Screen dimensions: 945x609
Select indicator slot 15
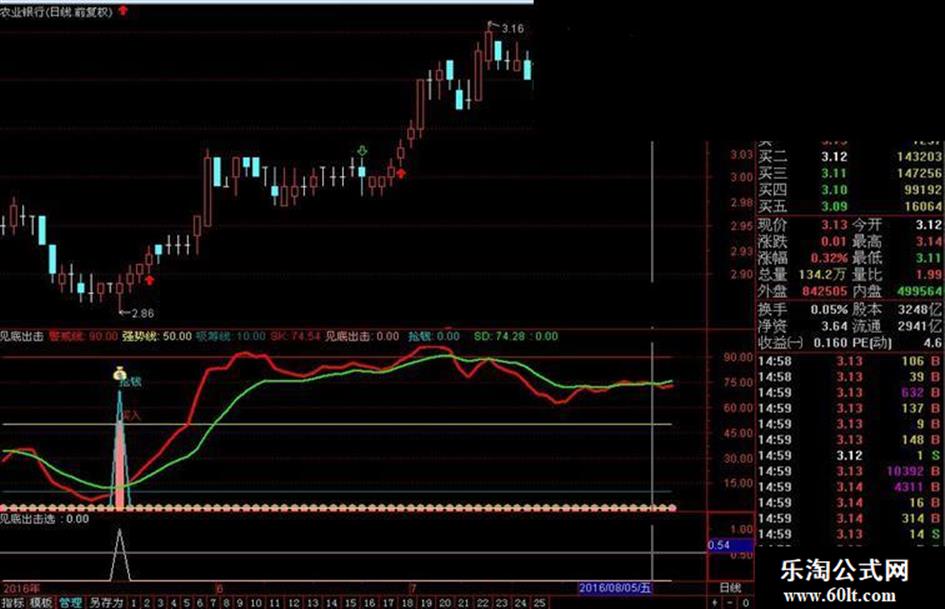[x=350, y=602]
